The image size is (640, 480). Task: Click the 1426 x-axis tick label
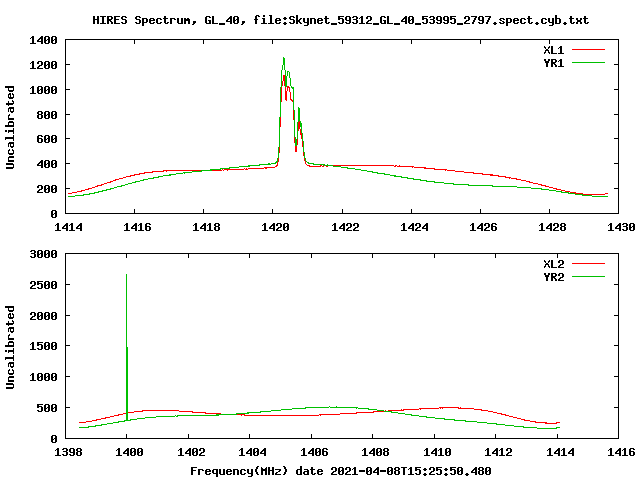[x=483, y=227]
